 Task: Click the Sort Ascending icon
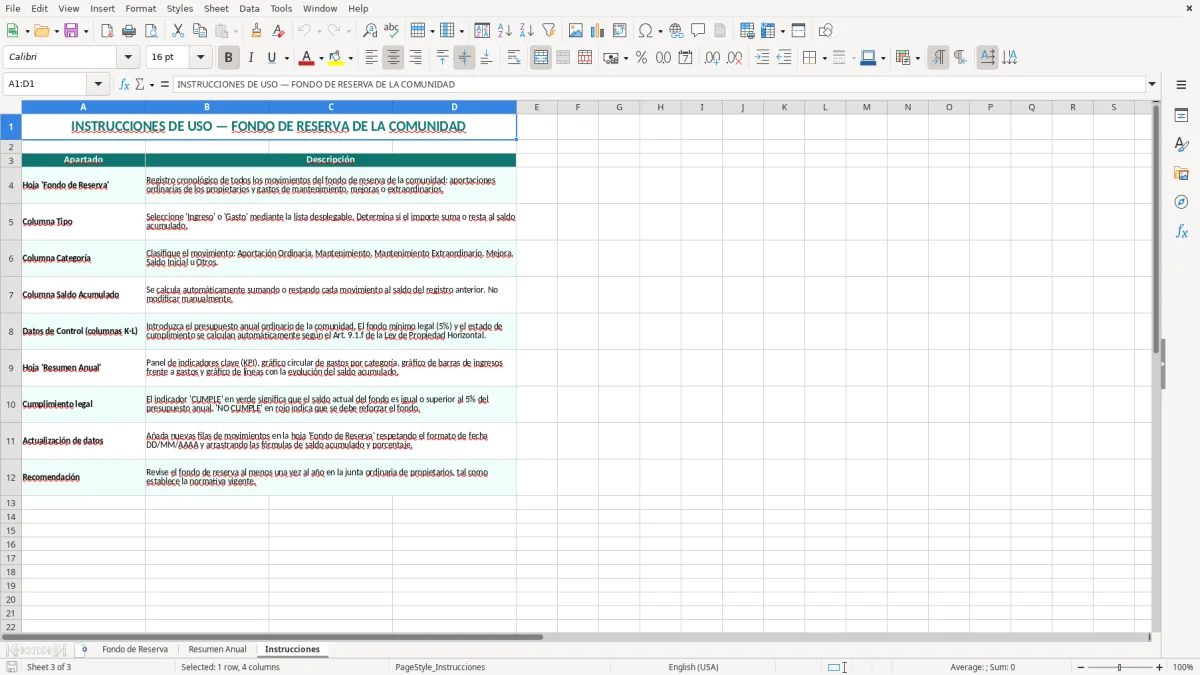[505, 31]
